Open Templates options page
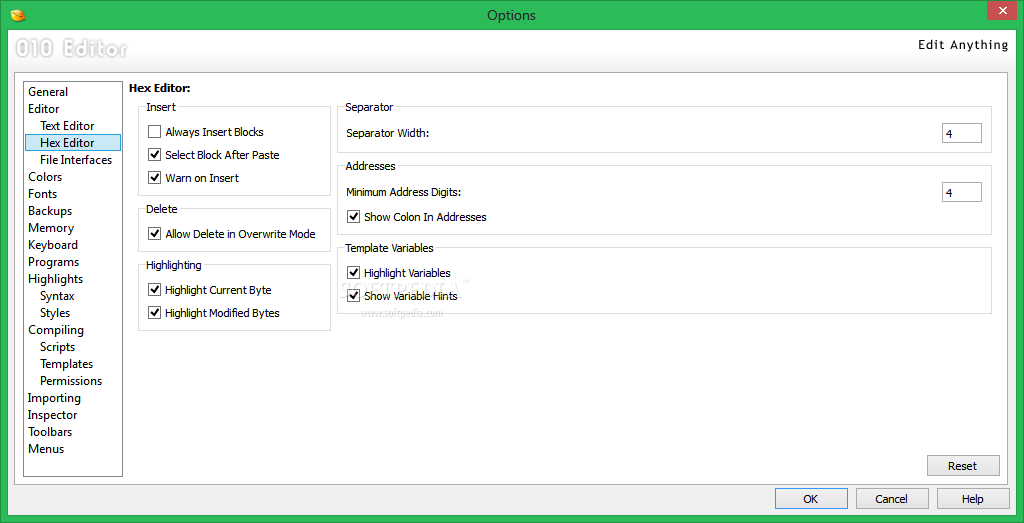 67,364
